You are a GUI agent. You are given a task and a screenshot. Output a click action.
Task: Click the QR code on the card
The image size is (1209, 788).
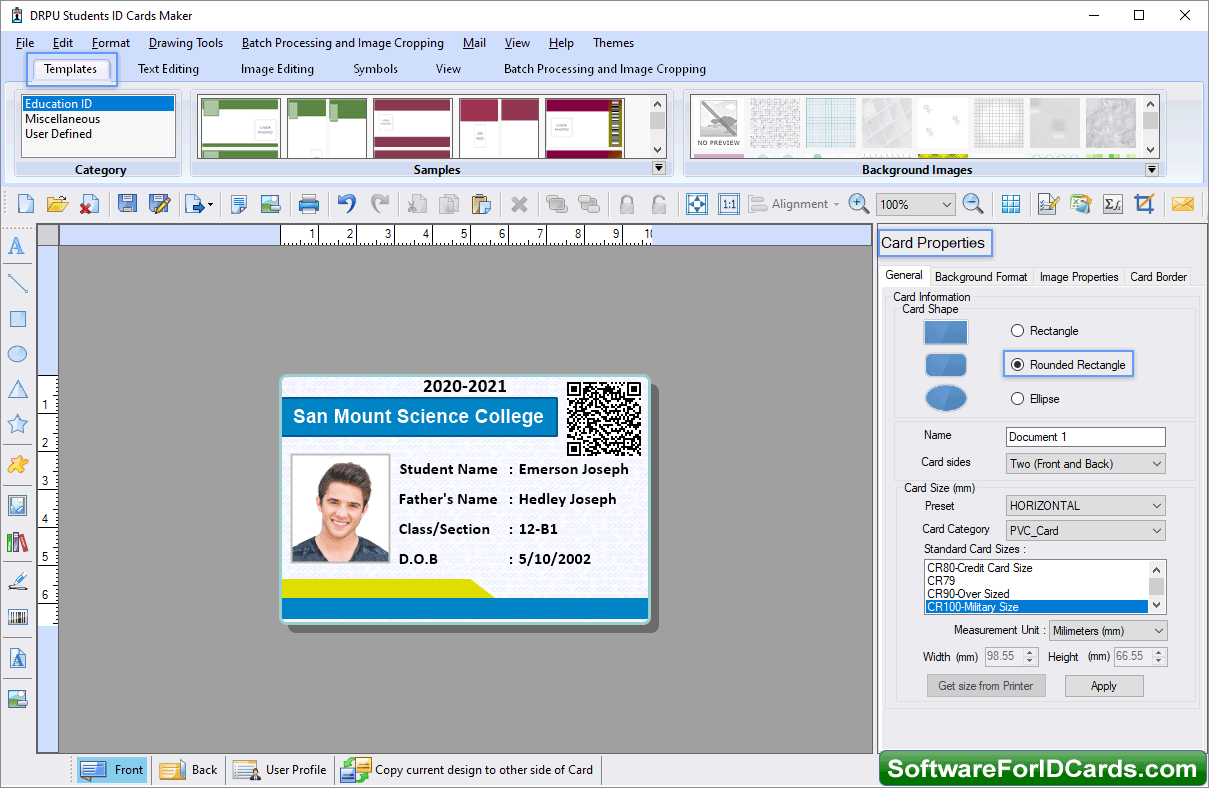coord(604,418)
